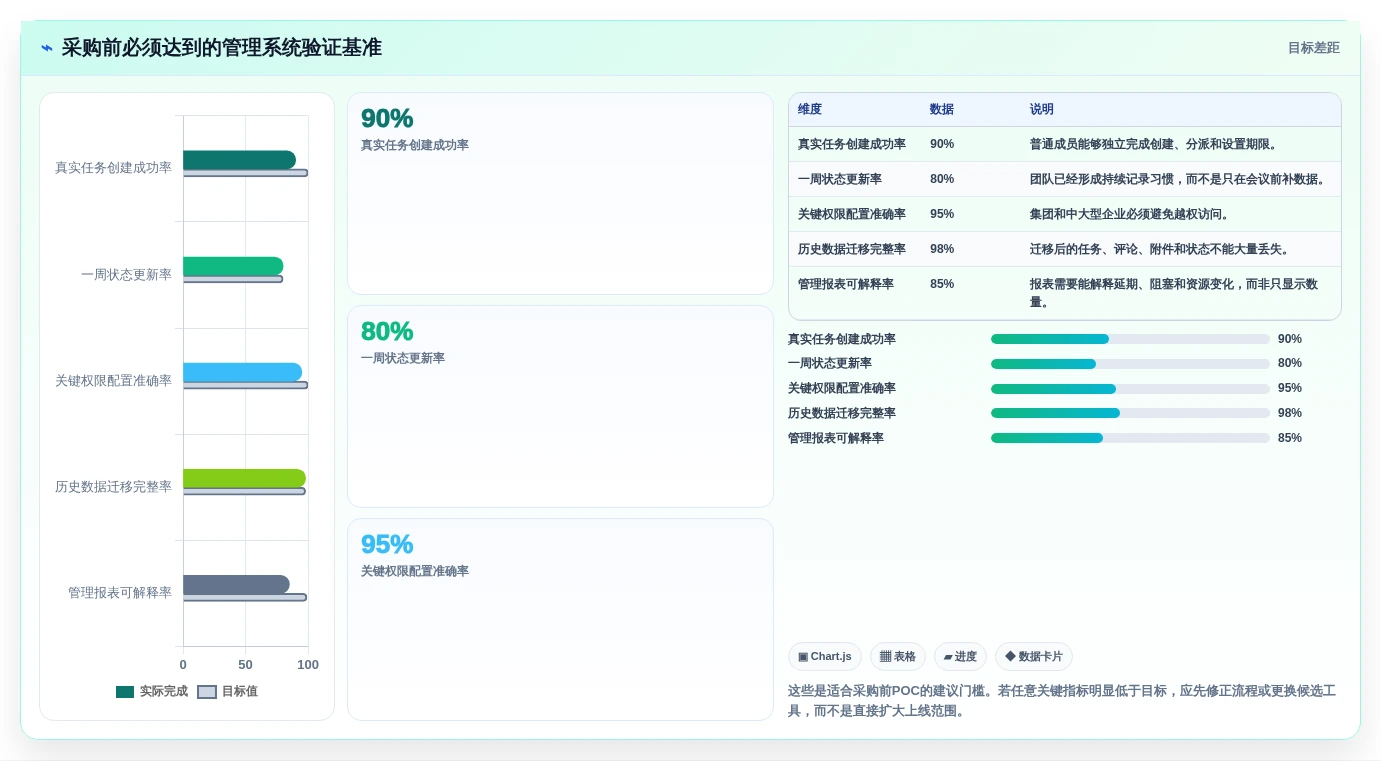Click the 进度 tag chip
Image resolution: width=1381 pixels, height=761 pixels.
(x=960, y=657)
